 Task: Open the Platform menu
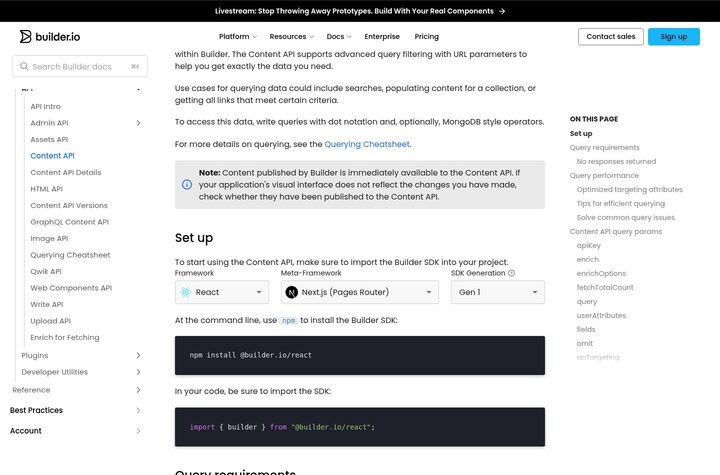coord(237,36)
